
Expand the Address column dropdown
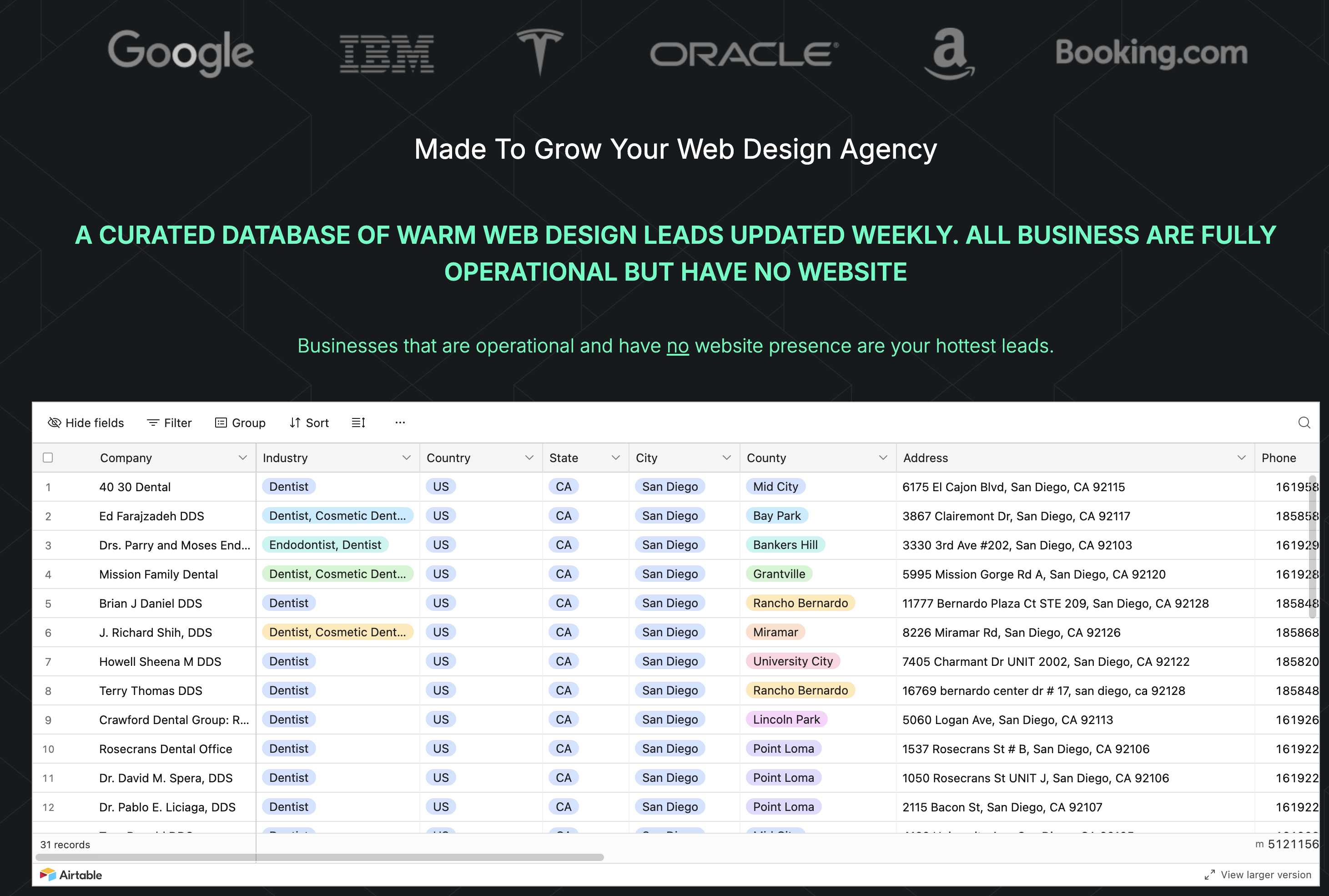(1241, 458)
